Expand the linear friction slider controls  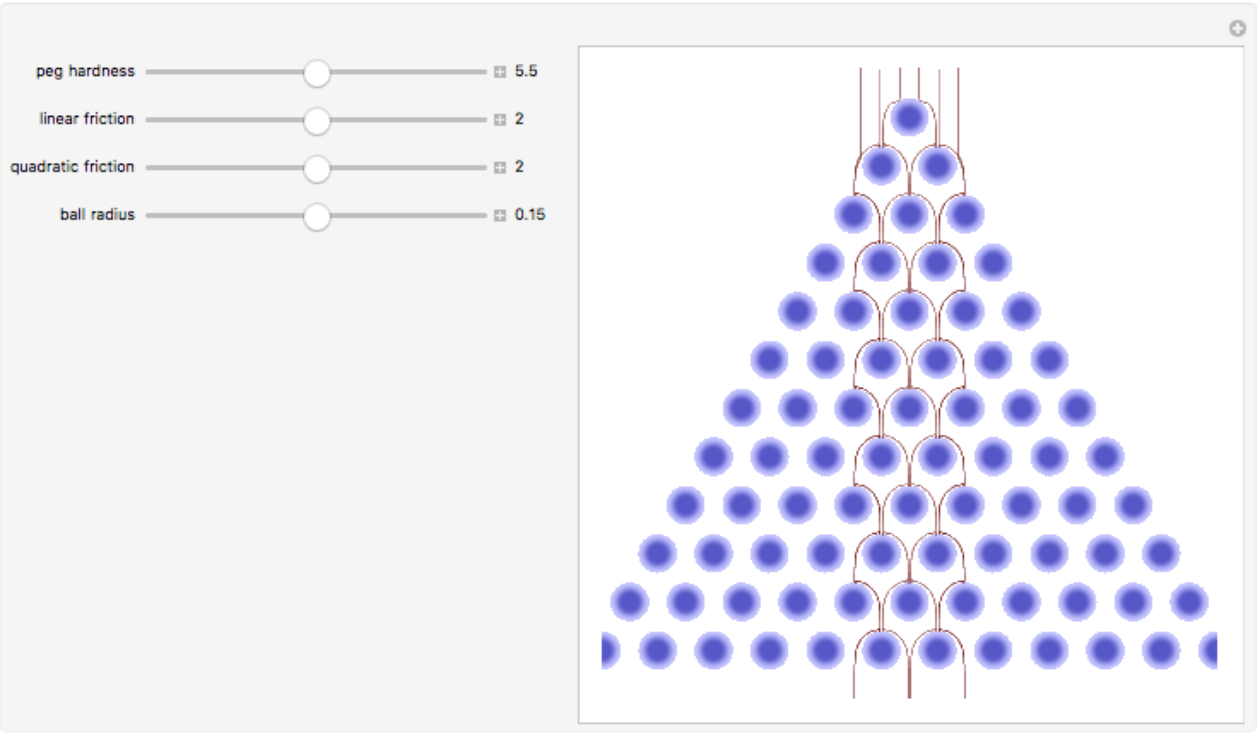pos(500,120)
